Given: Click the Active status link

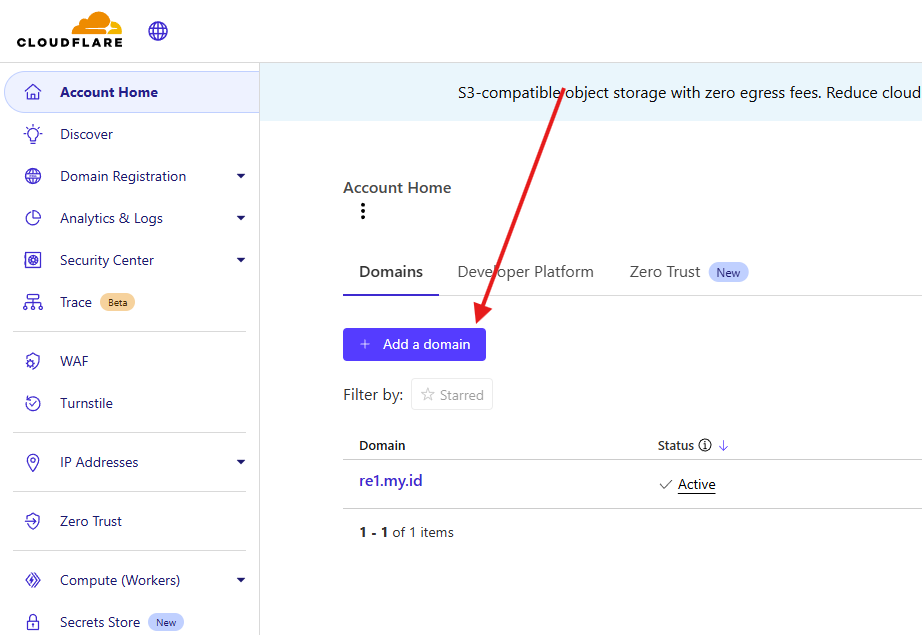Looking at the screenshot, I should [x=697, y=484].
